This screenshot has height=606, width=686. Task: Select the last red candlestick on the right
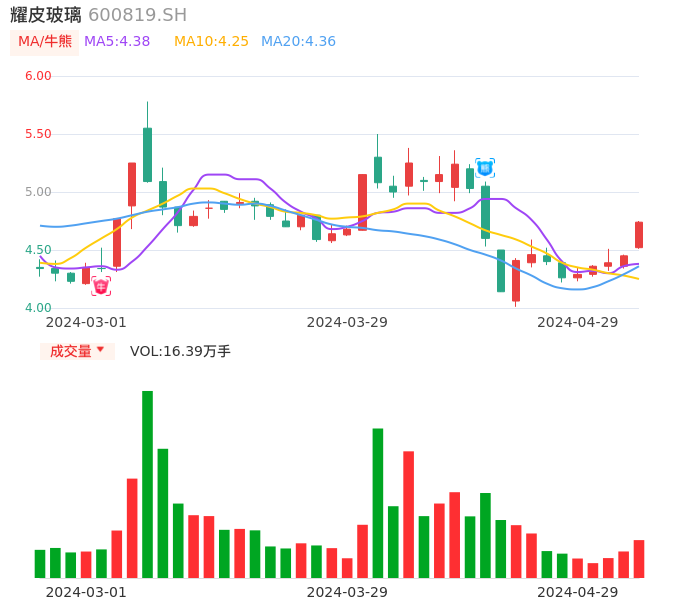point(639,235)
